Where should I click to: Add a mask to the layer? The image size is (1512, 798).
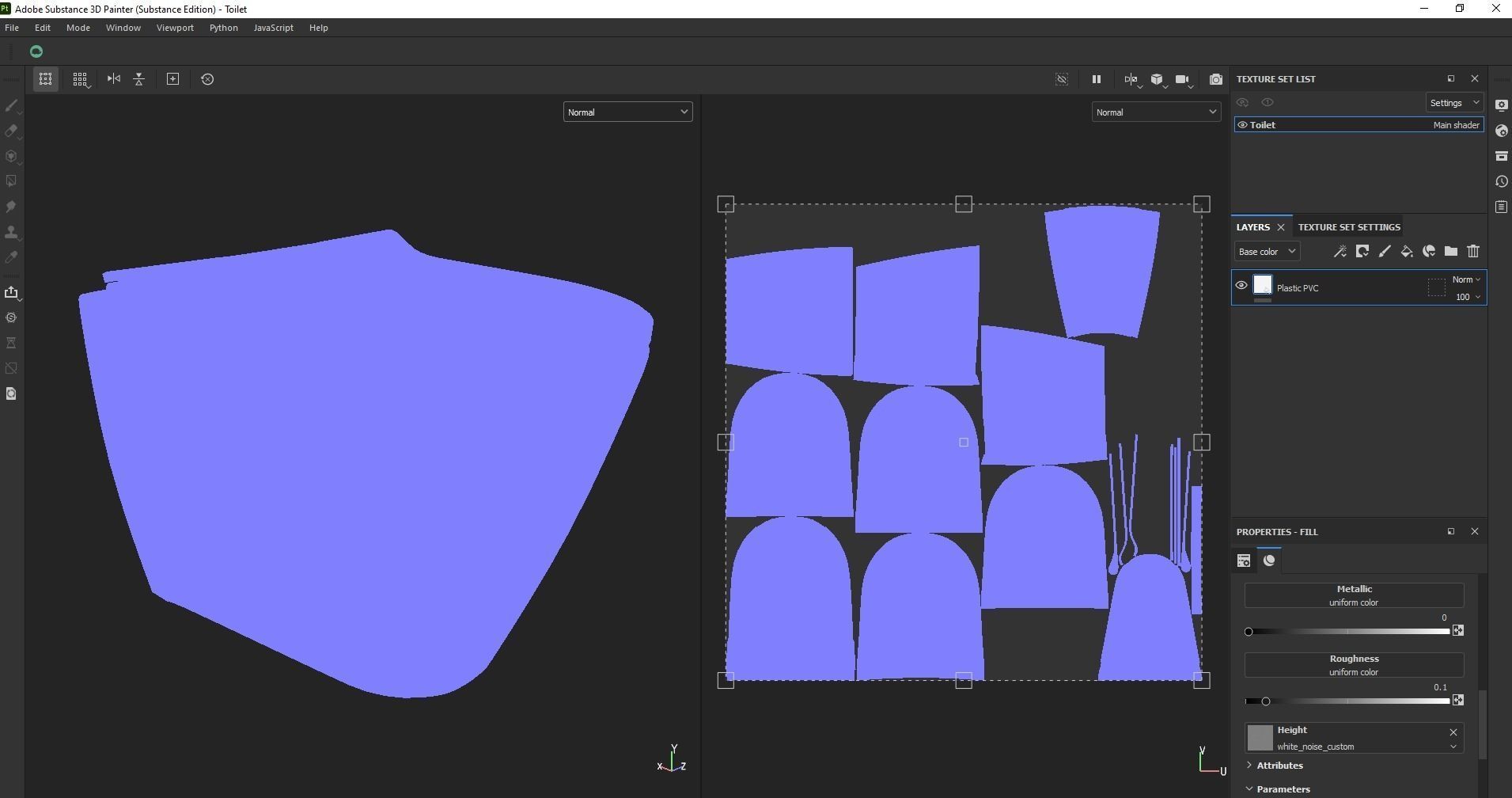pos(1362,251)
